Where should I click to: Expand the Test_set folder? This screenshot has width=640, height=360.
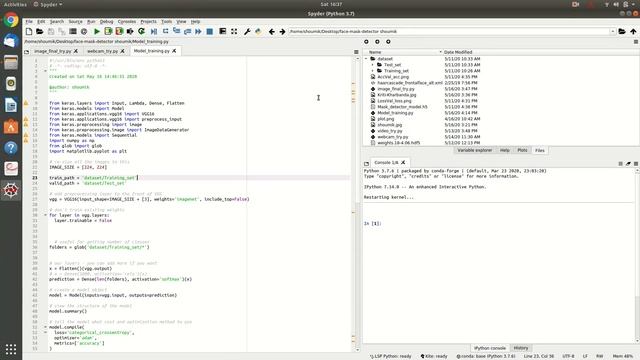(x=372, y=65)
